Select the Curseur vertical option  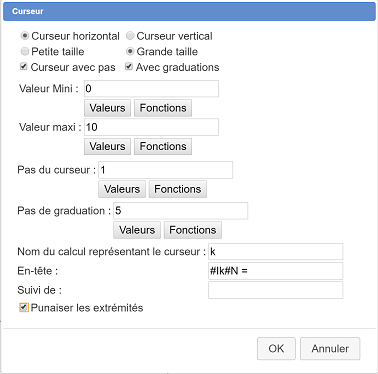point(130,36)
